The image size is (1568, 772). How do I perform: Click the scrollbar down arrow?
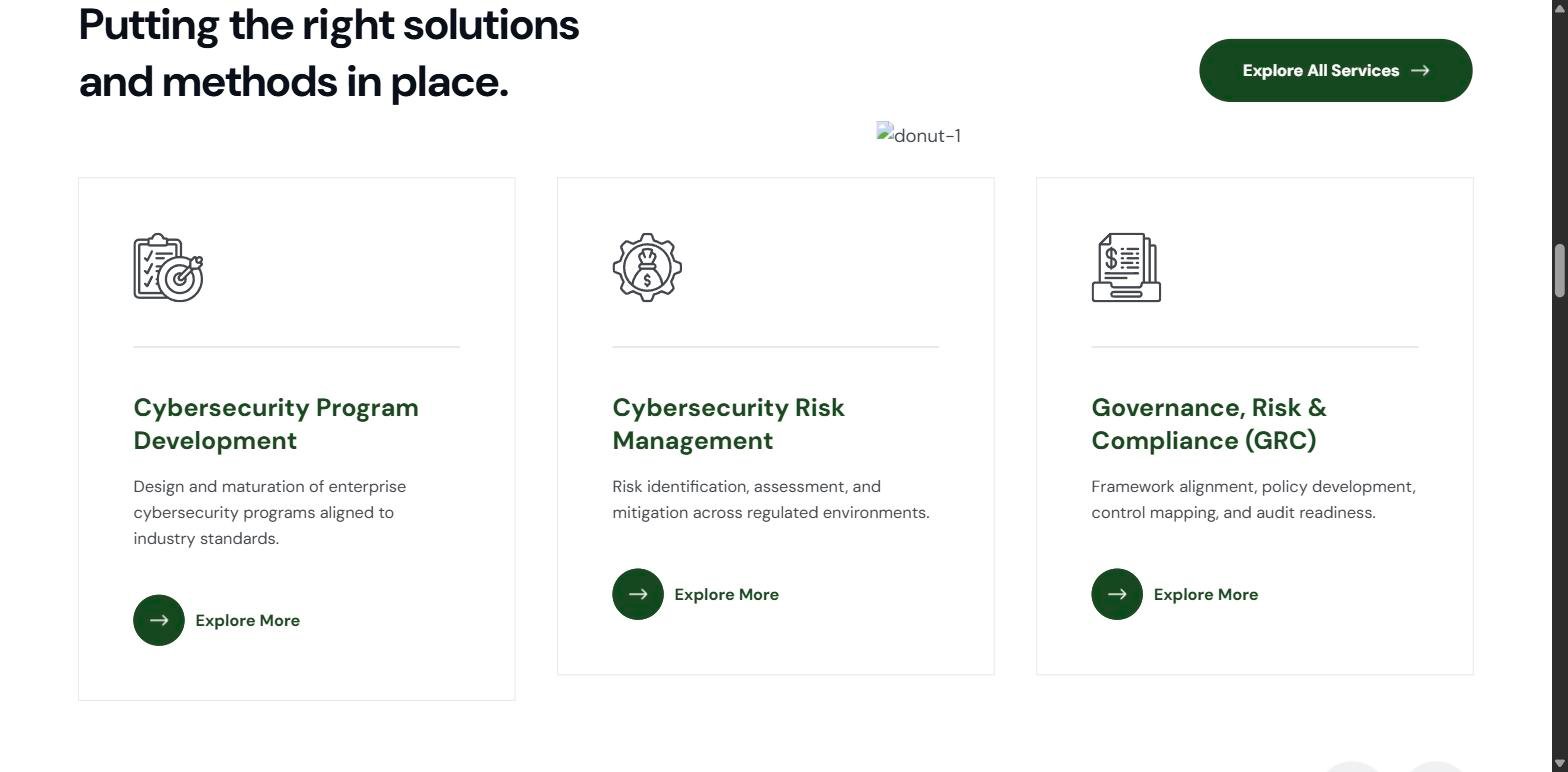[1559, 764]
